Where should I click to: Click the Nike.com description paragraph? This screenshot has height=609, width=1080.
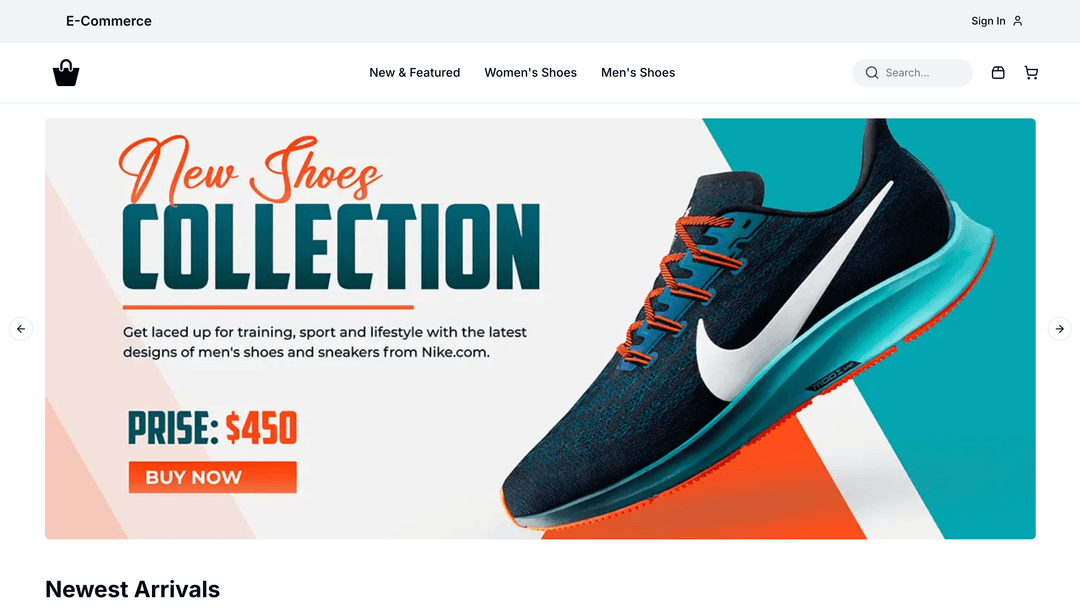click(x=324, y=342)
